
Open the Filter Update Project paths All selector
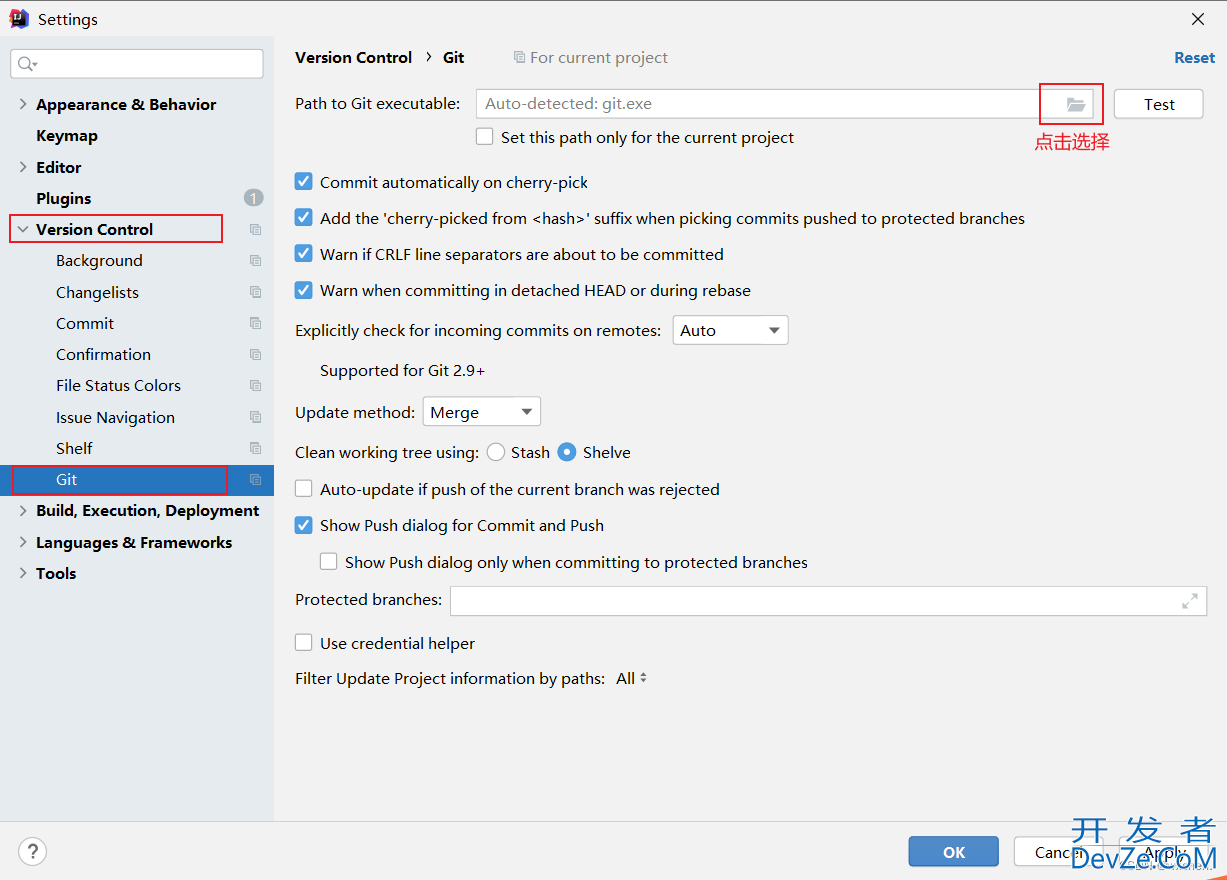tap(632, 678)
